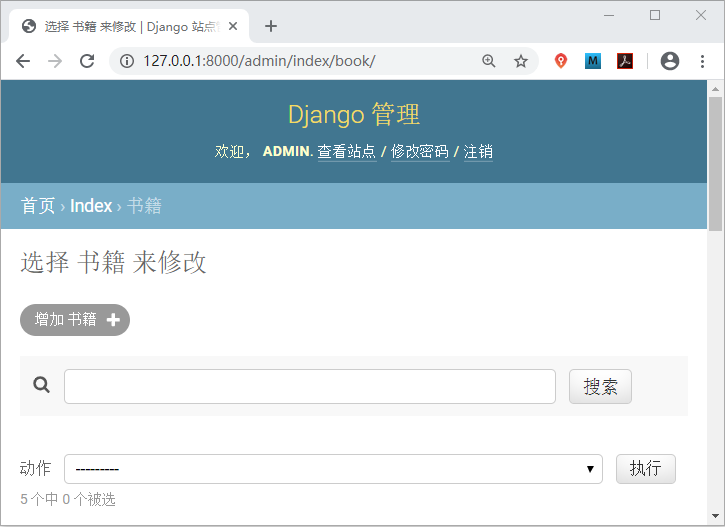The width and height of the screenshot is (725, 527).
Task: Click the 增加 书籍 button
Action: coord(75,320)
